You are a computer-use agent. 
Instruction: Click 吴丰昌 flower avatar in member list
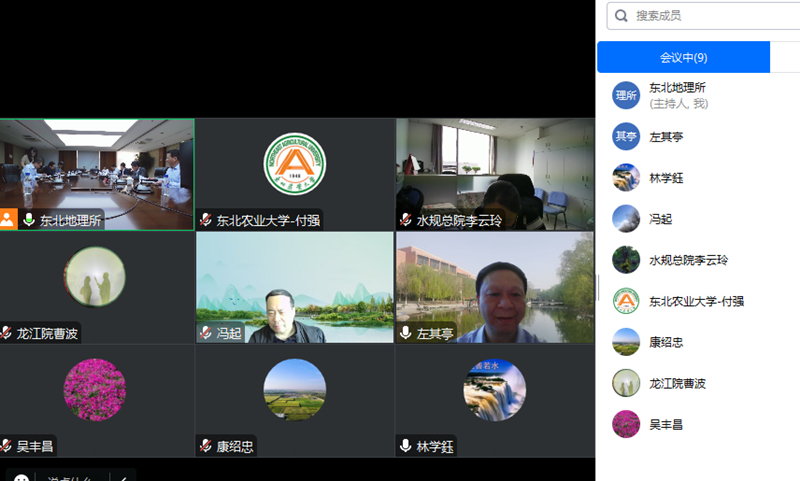coord(626,424)
